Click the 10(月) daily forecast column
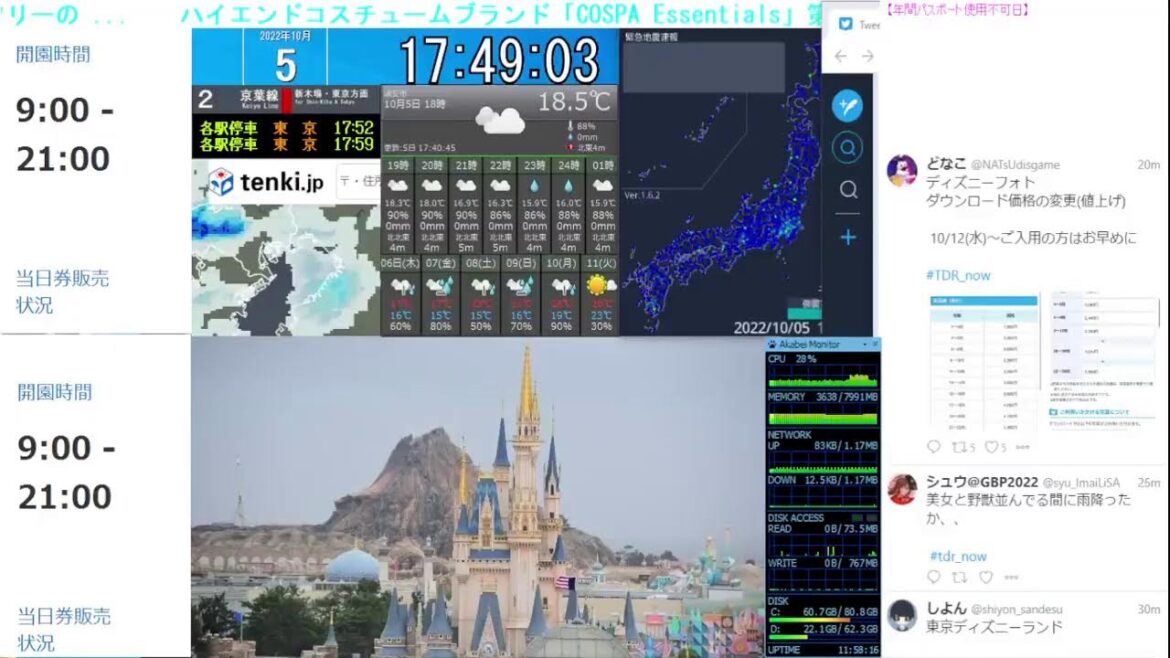Screen dimensions: 1170x658 (561, 295)
